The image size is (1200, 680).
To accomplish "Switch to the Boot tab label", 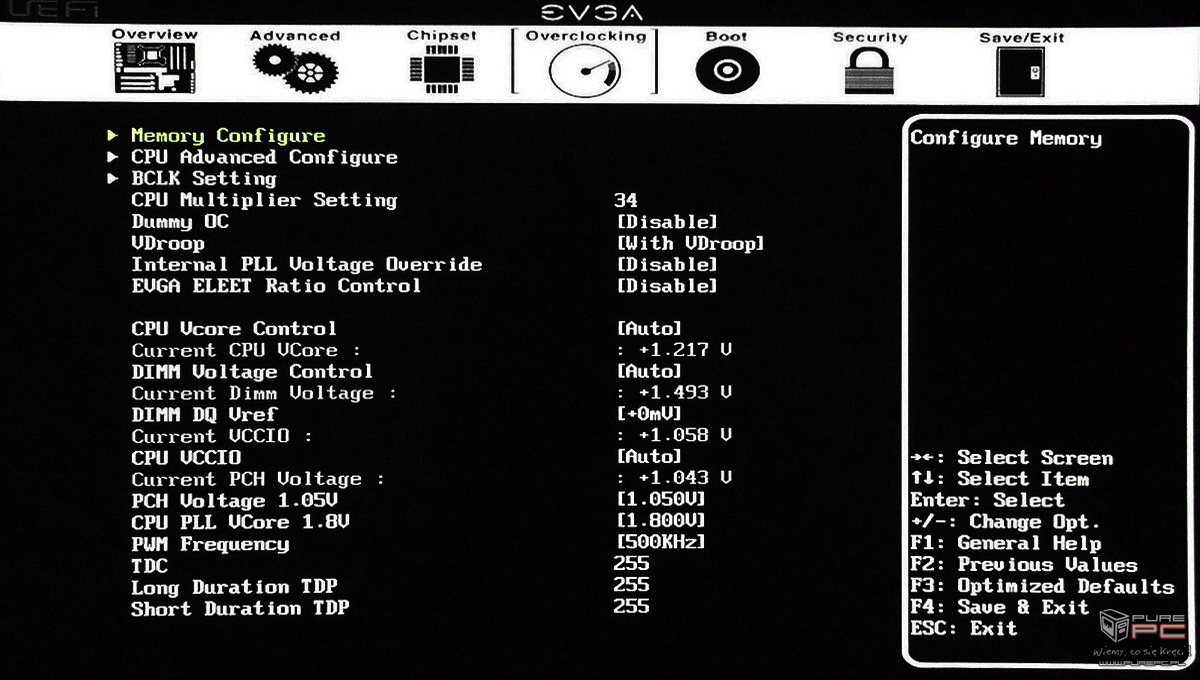I will tap(726, 36).
